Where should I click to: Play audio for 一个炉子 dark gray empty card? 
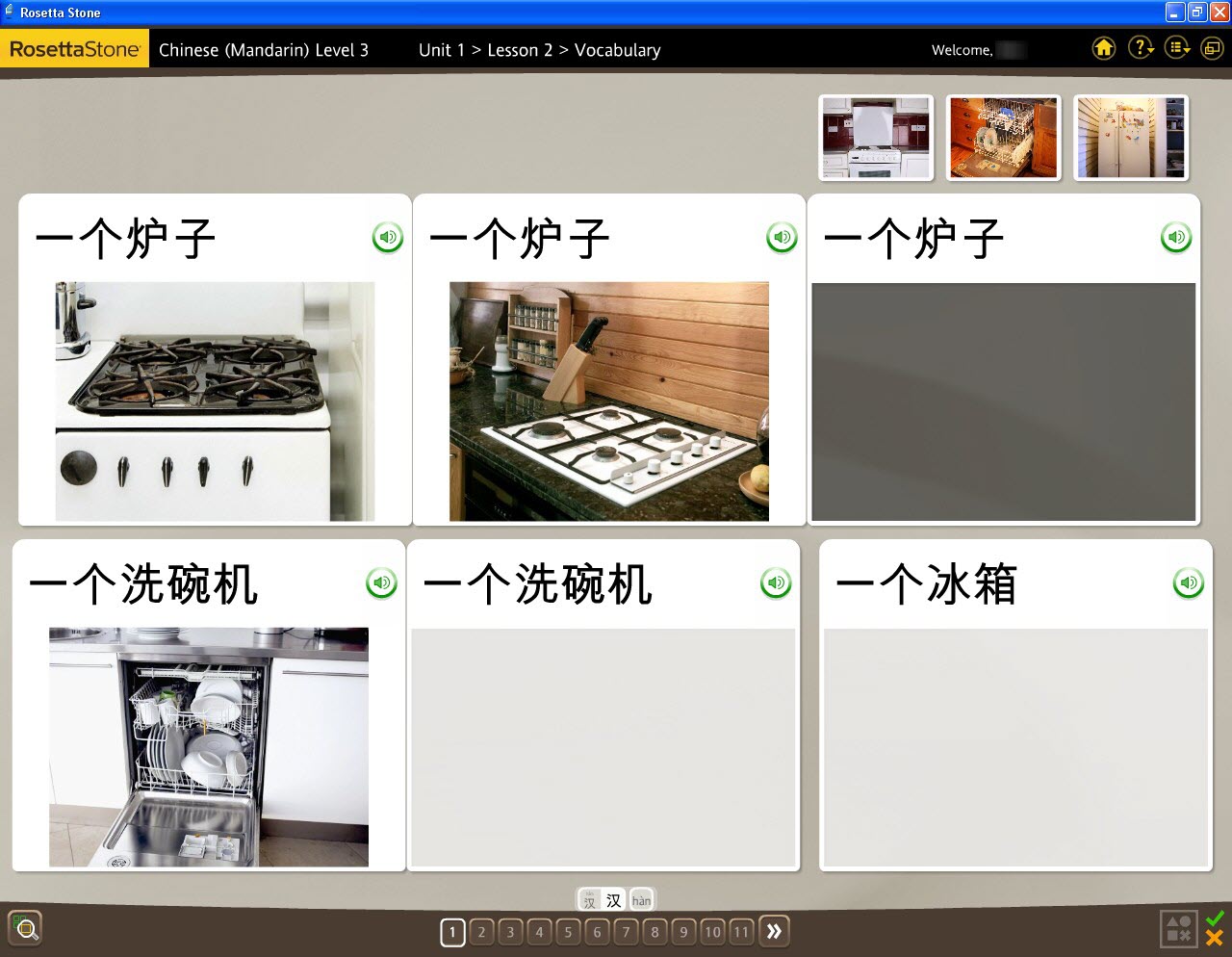coord(1176,237)
